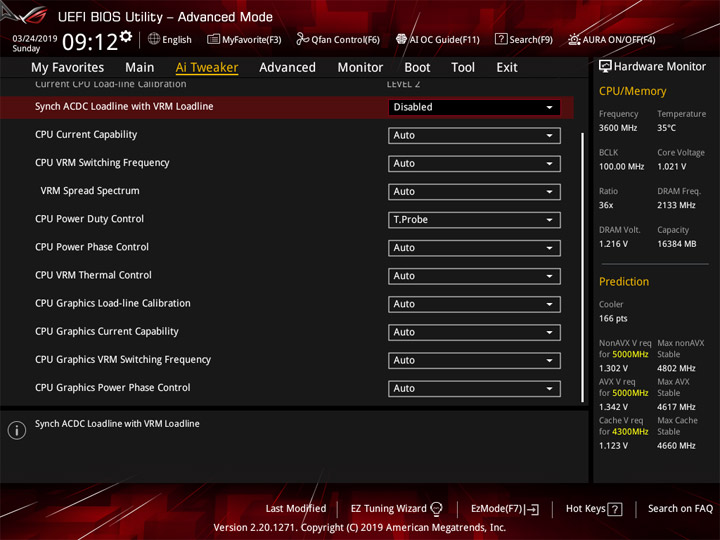The width and height of the screenshot is (720, 540).
Task: Click the 09:12 clock display
Action: (90, 42)
